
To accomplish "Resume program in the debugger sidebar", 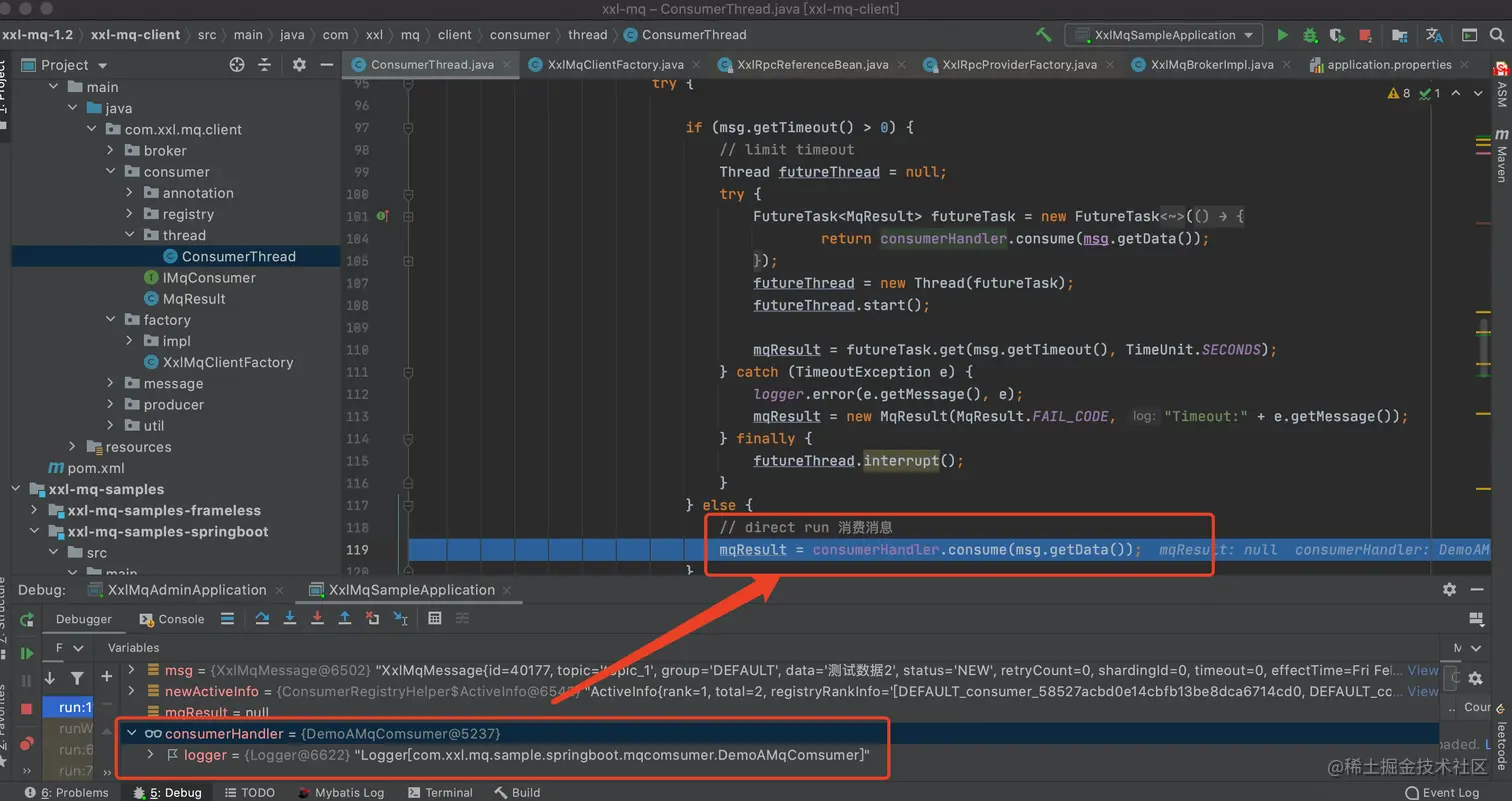I will [x=27, y=654].
